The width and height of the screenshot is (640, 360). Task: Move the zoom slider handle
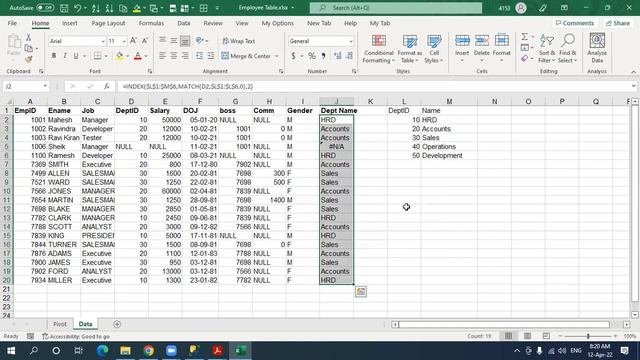tap(588, 336)
